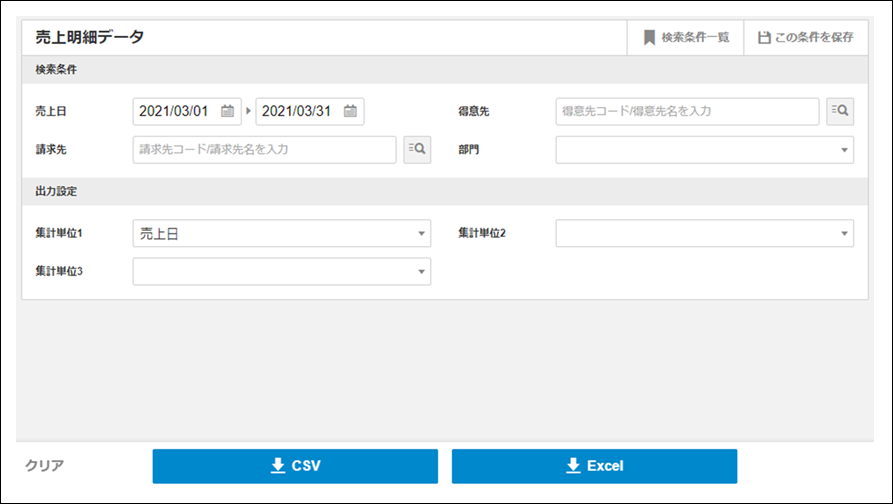Click the 得意先 search lookup icon
Viewport: 893px width, 504px height.
point(840,111)
